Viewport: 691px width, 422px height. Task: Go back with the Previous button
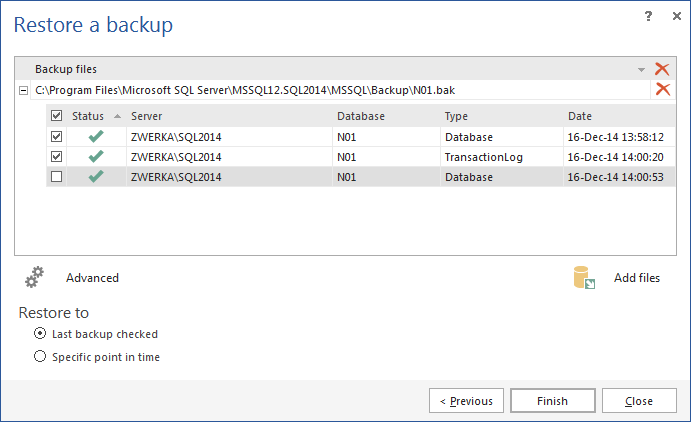[467, 401]
